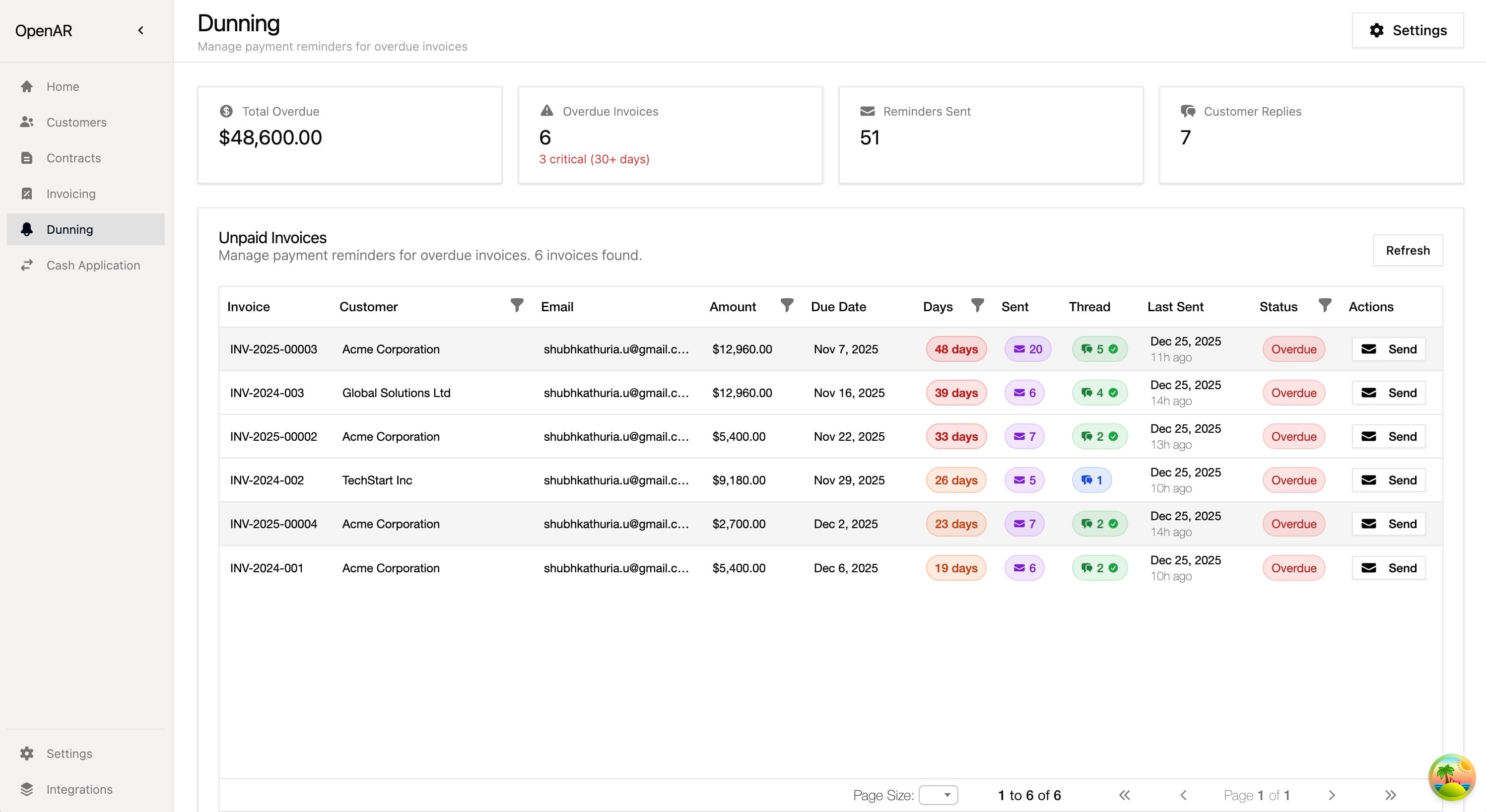
Task: Click the Home icon in sidebar
Action: coord(27,86)
